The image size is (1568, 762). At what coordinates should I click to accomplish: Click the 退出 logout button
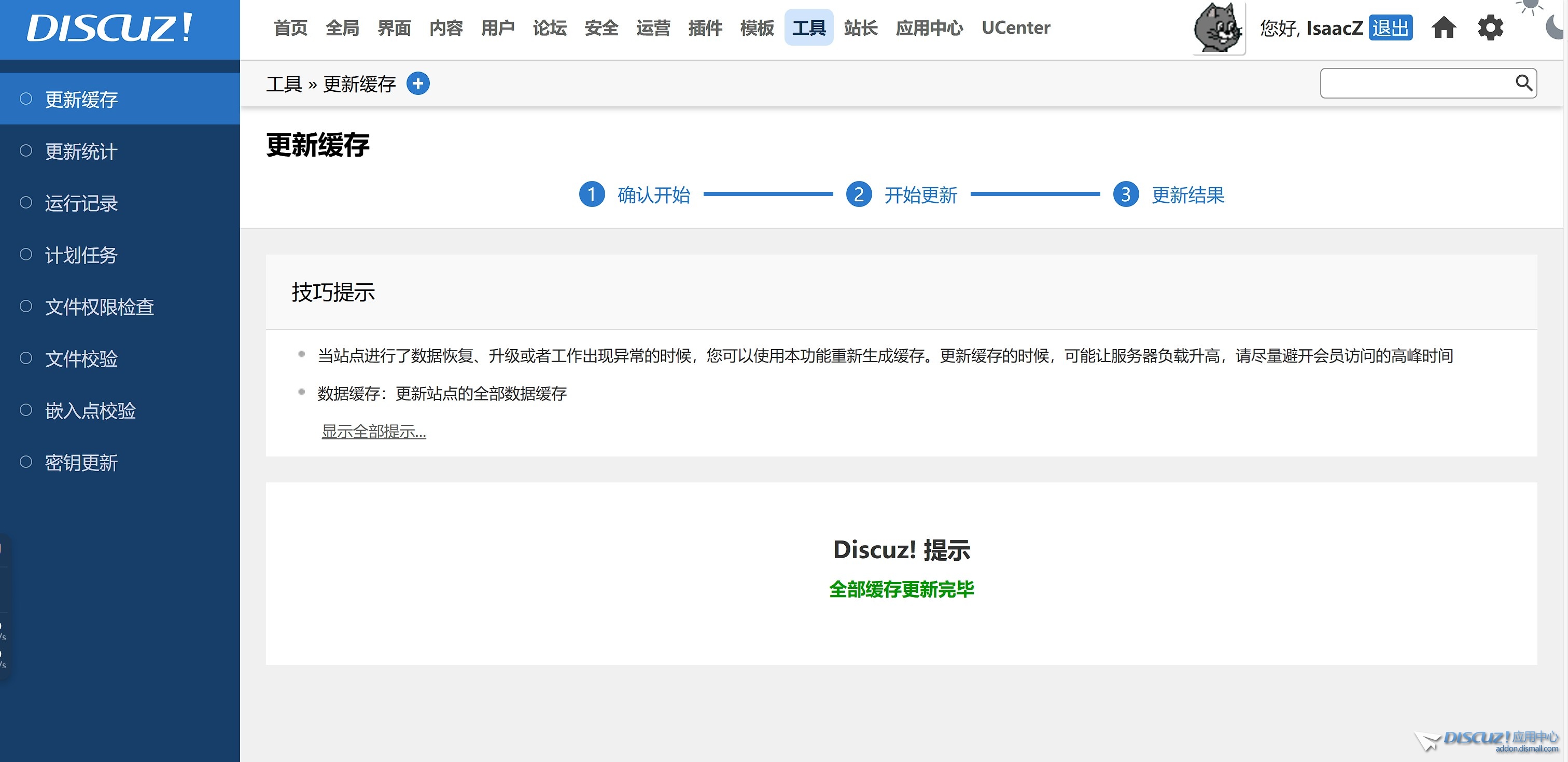click(x=1390, y=28)
